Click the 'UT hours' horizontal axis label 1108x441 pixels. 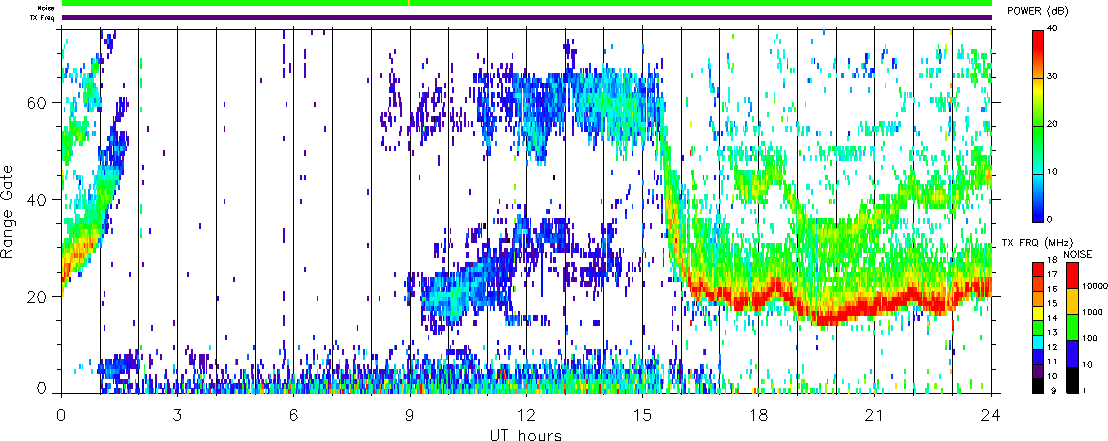tap(526, 434)
